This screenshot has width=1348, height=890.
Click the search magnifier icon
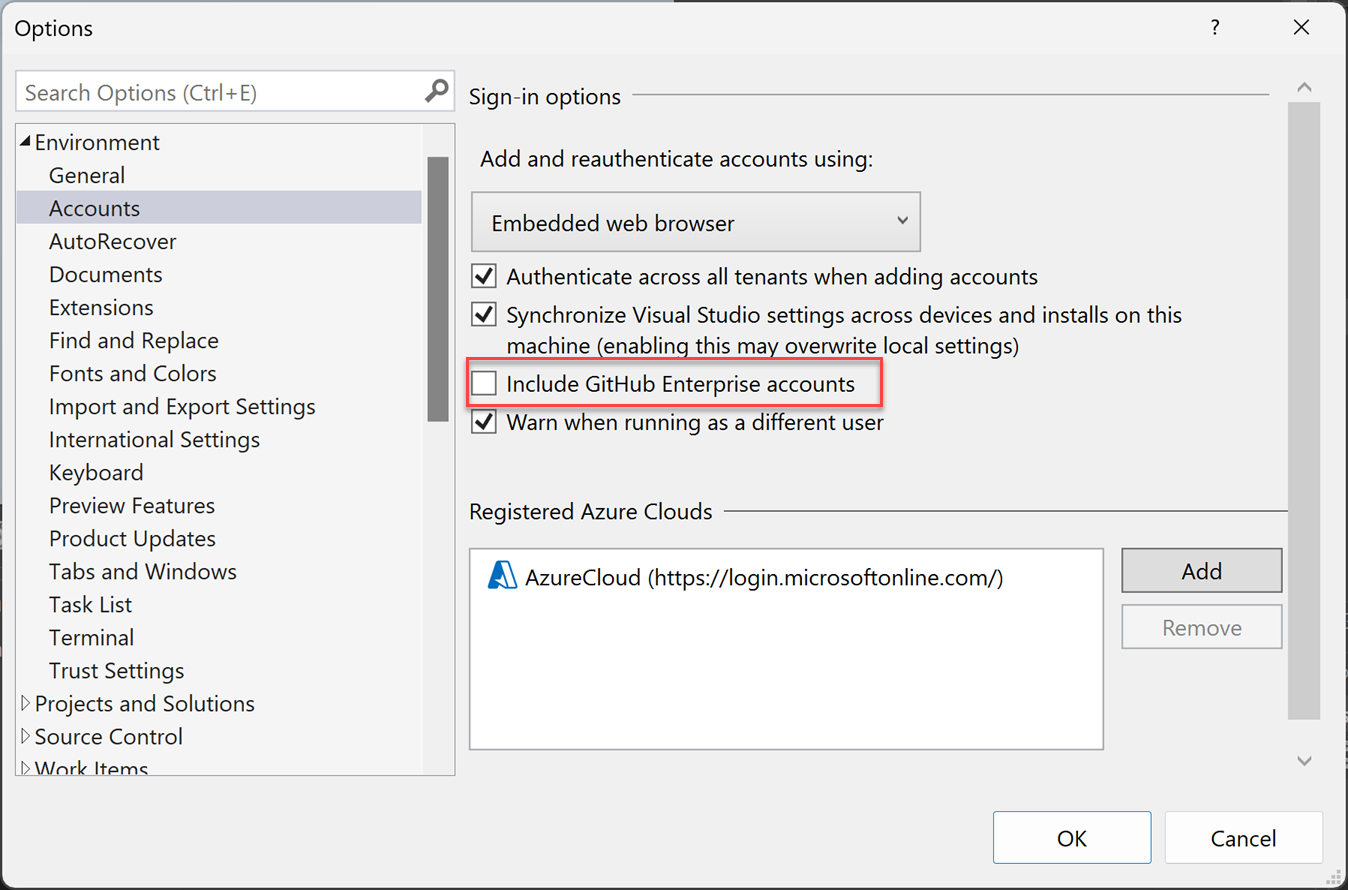[437, 92]
